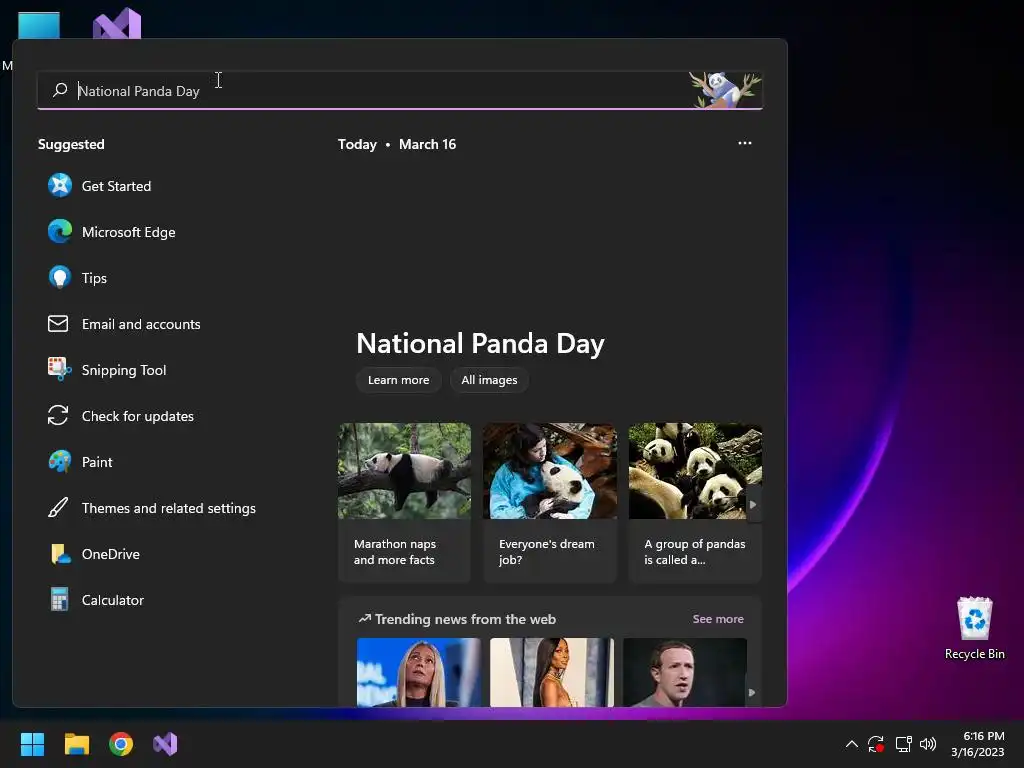Image resolution: width=1024 pixels, height=768 pixels.
Task: Launch Google Chrome from the taskbar
Action: pyautogui.click(x=121, y=744)
